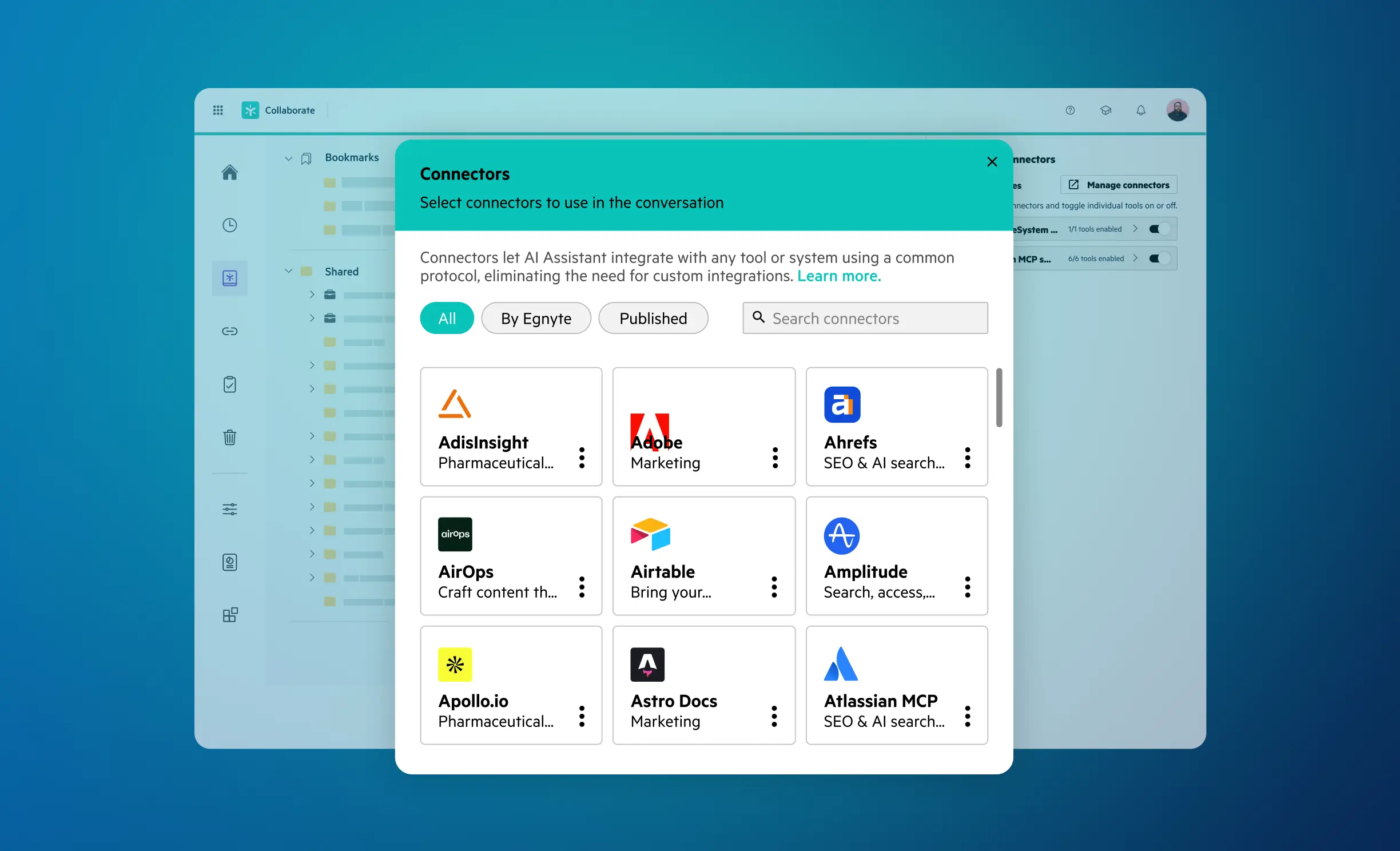Expand the second briefcase folder under Shared
1400x851 pixels.
coord(312,318)
